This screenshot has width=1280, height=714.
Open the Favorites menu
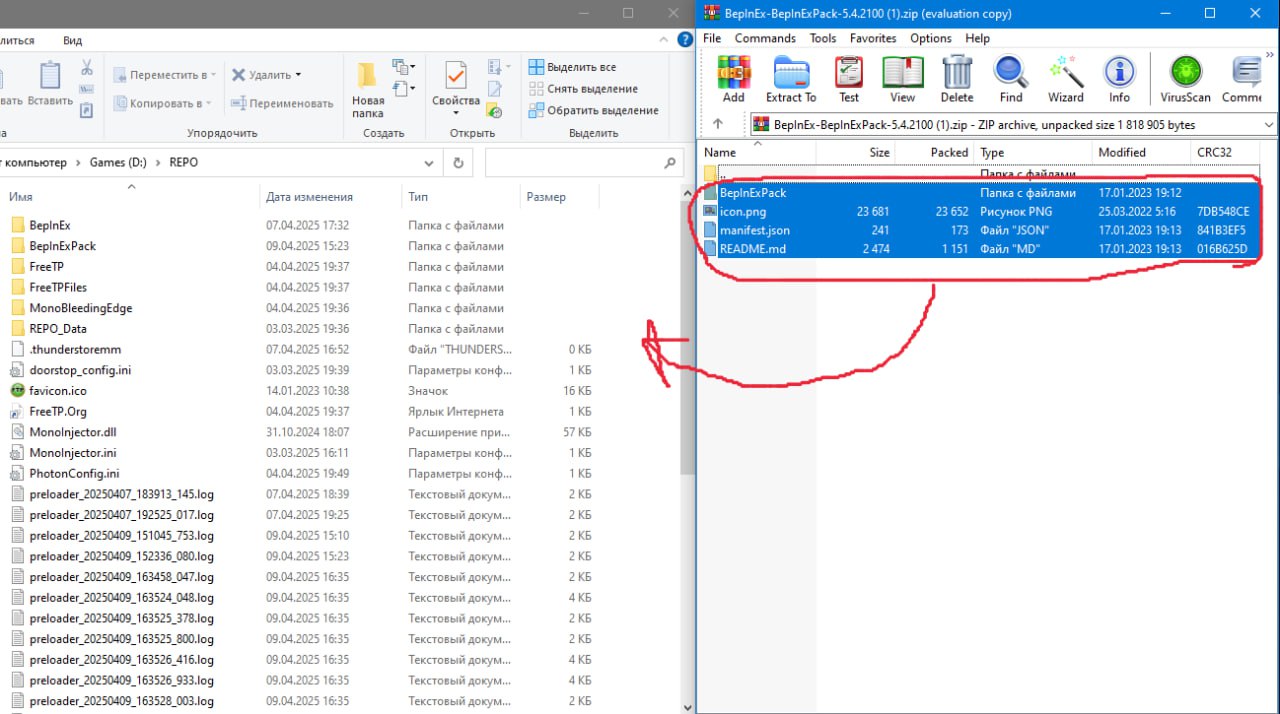coord(873,38)
